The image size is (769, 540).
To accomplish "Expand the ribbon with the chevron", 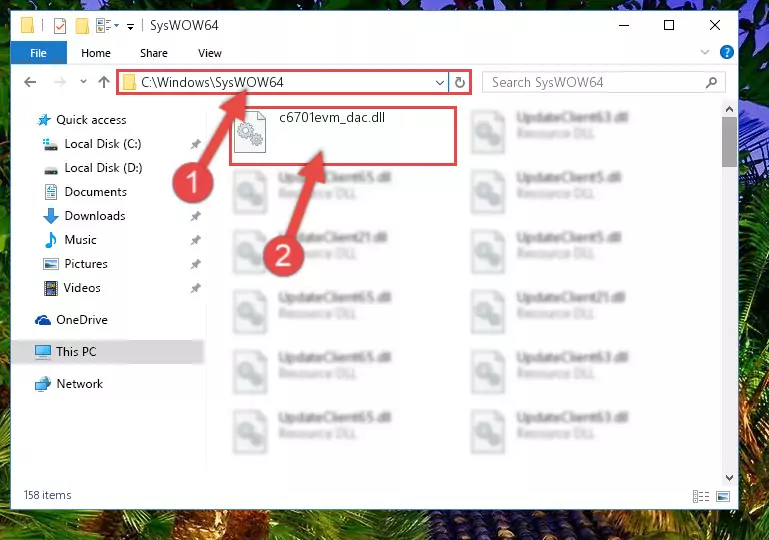I will coord(705,52).
